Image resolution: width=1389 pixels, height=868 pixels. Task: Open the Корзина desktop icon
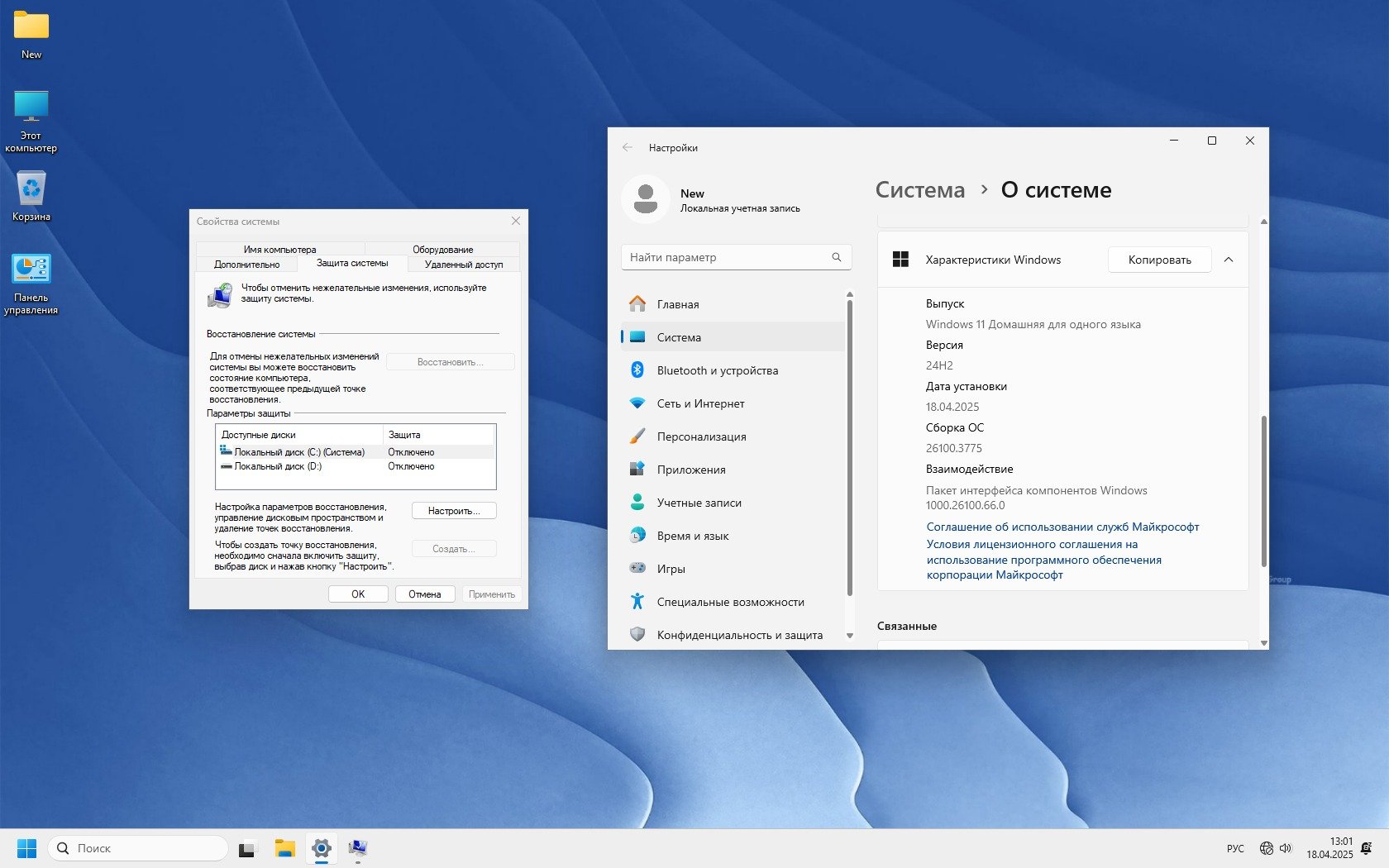31,196
